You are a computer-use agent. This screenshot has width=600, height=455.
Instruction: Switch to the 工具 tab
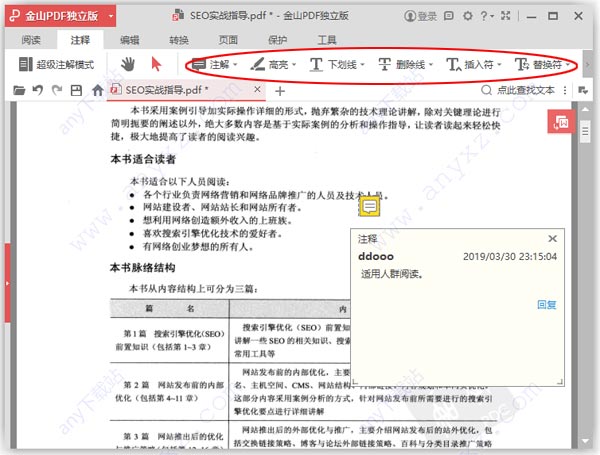(x=327, y=40)
